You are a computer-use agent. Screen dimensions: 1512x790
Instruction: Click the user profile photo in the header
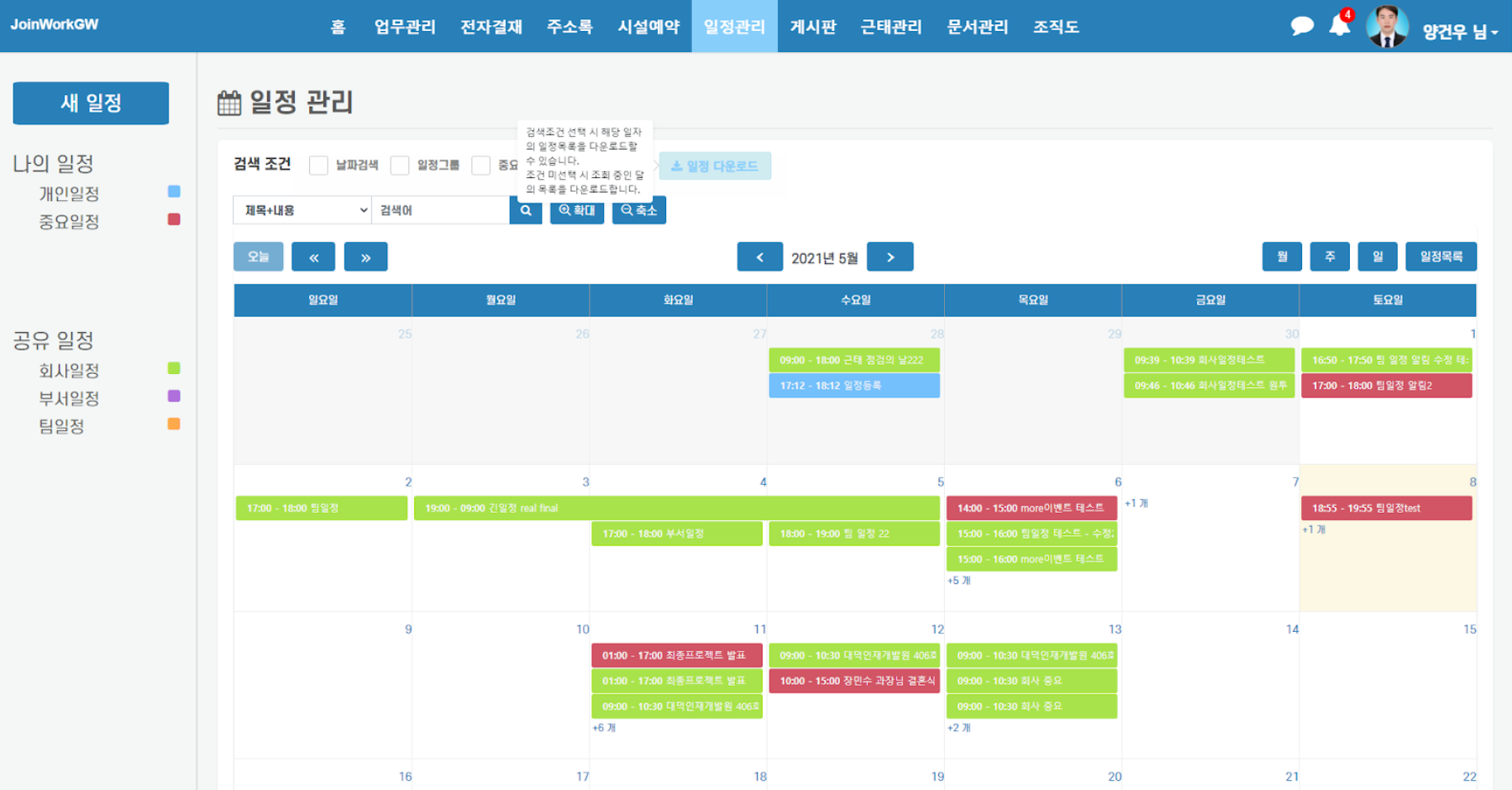[1388, 26]
